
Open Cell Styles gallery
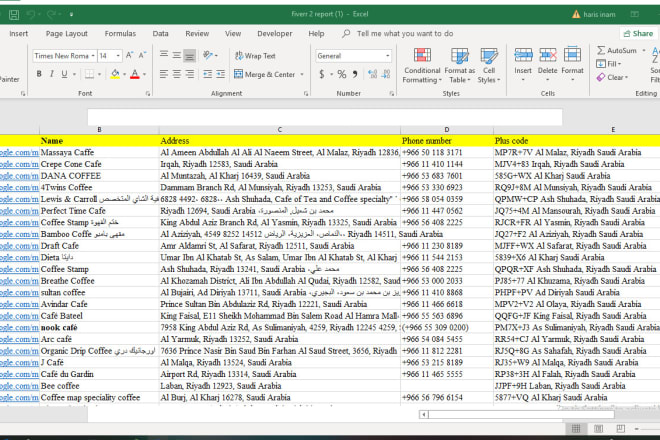tap(489, 65)
